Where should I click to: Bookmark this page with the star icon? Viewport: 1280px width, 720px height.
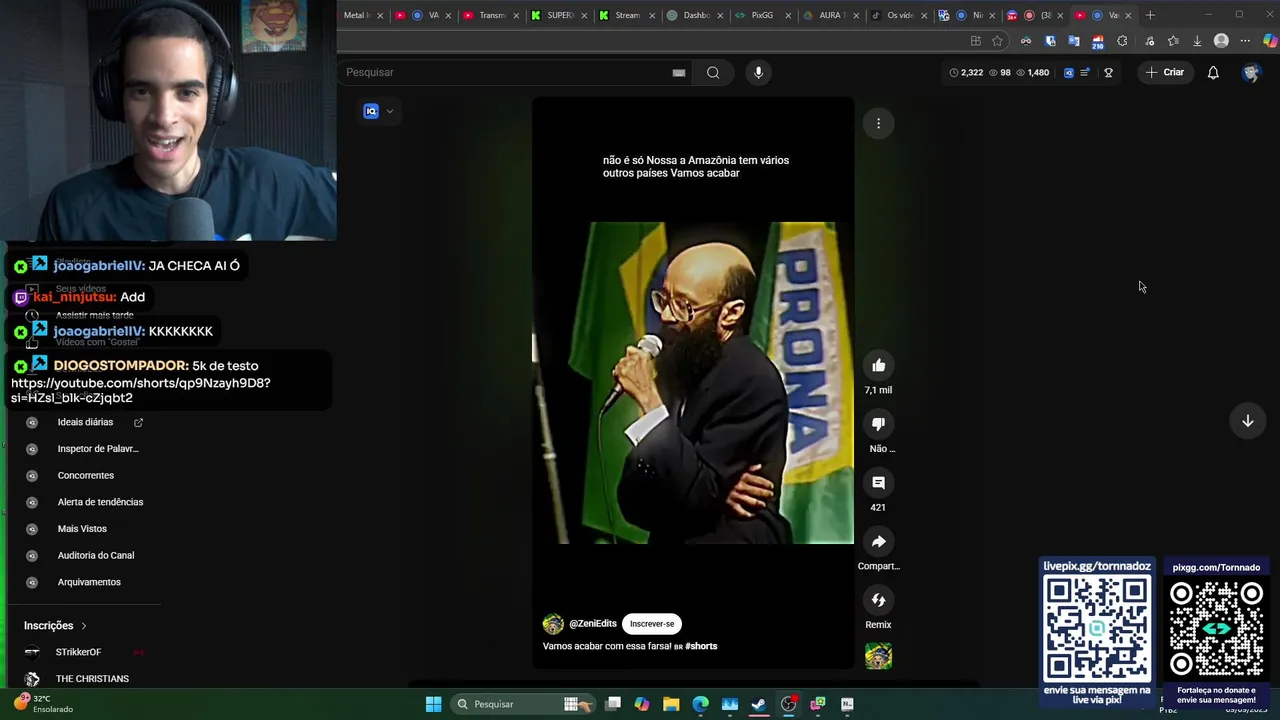(x=997, y=41)
